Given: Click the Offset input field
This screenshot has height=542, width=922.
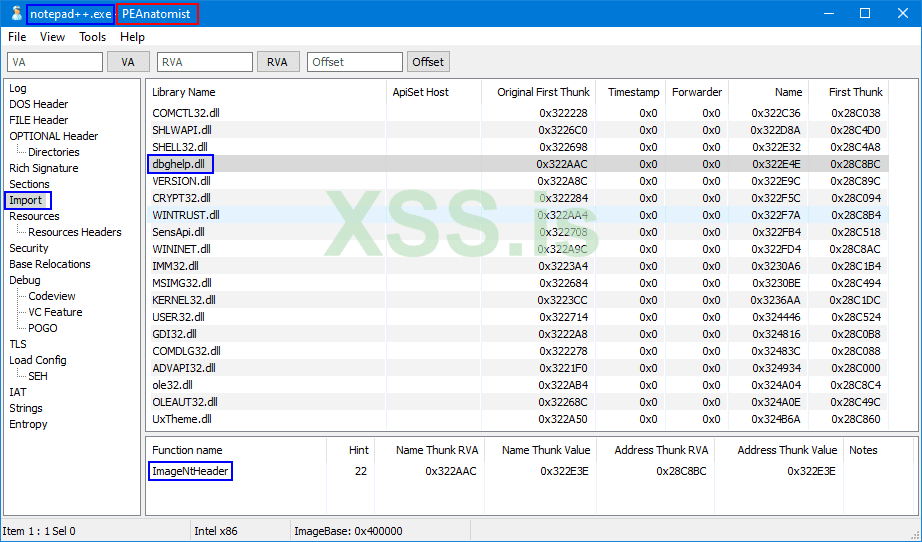Looking at the screenshot, I should [x=355, y=62].
